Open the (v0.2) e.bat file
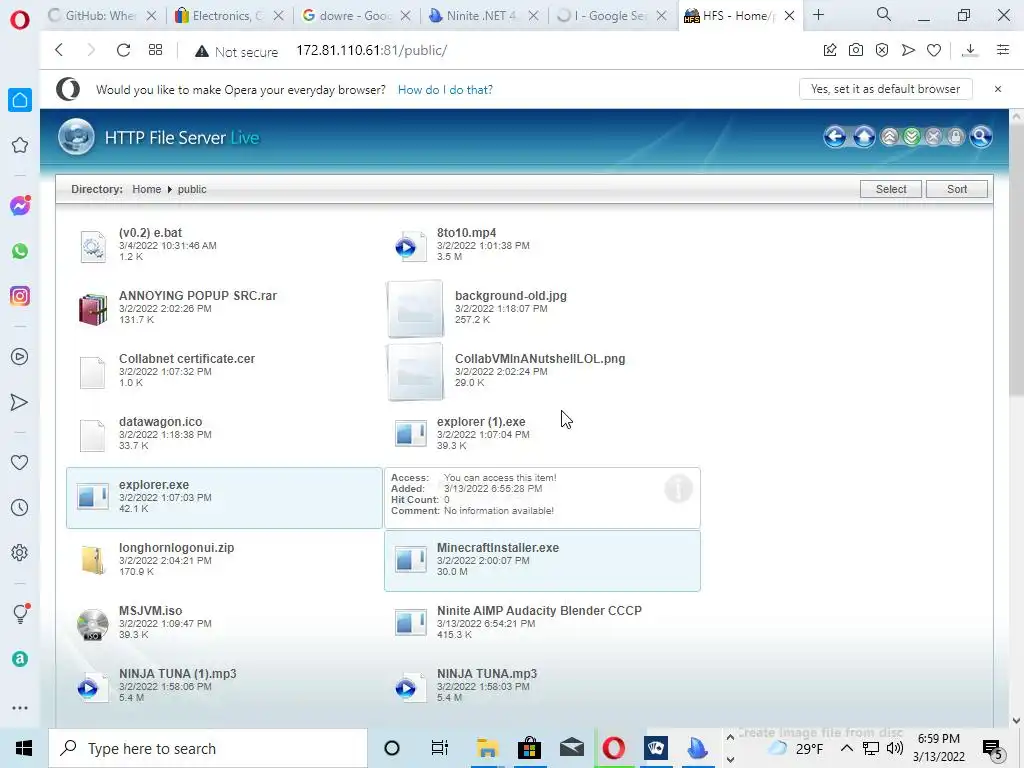Viewport: 1024px width, 768px height. (150, 233)
